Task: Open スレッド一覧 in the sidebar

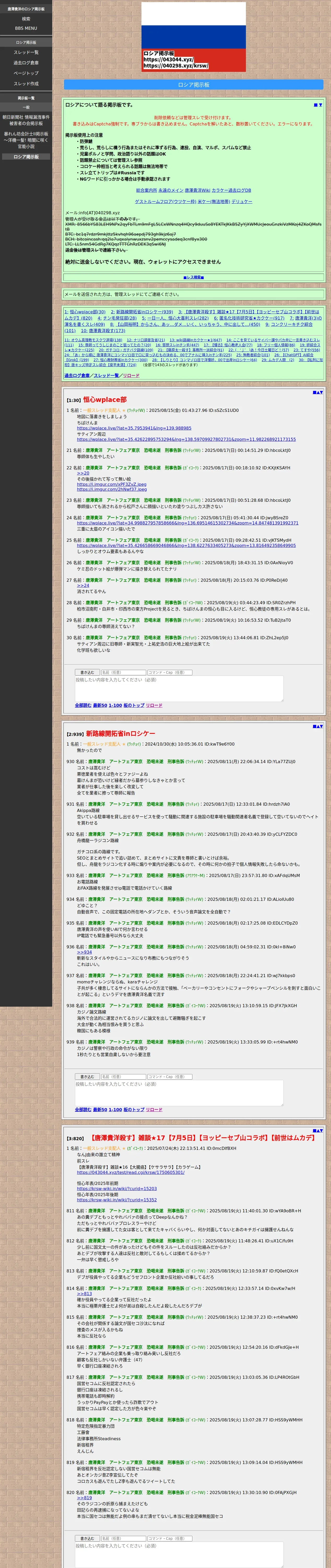Action: coord(26,52)
